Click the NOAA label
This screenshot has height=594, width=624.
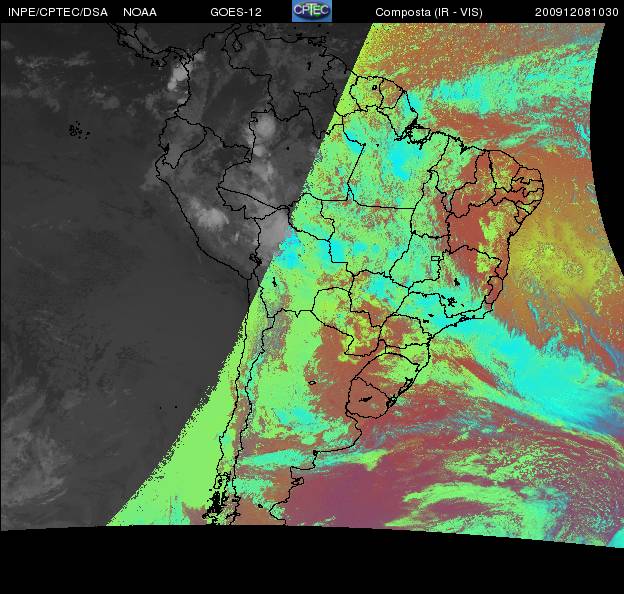coord(140,12)
